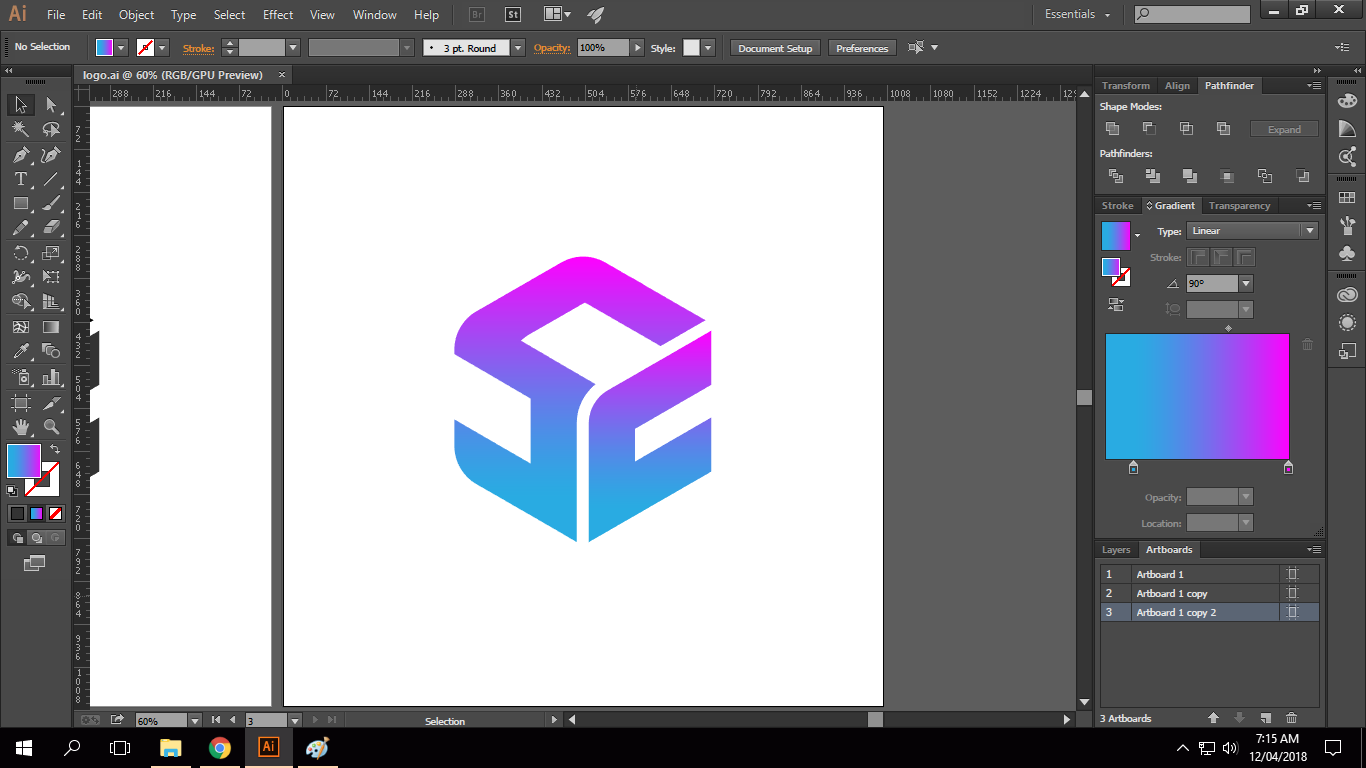Open the Creative Cloud Libraries panel icon

(1347, 295)
